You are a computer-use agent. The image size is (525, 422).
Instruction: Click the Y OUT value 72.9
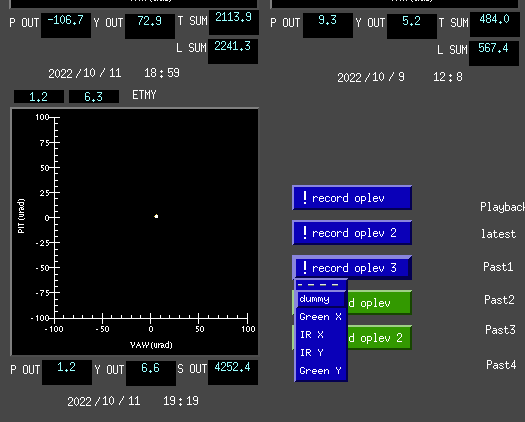150,26
